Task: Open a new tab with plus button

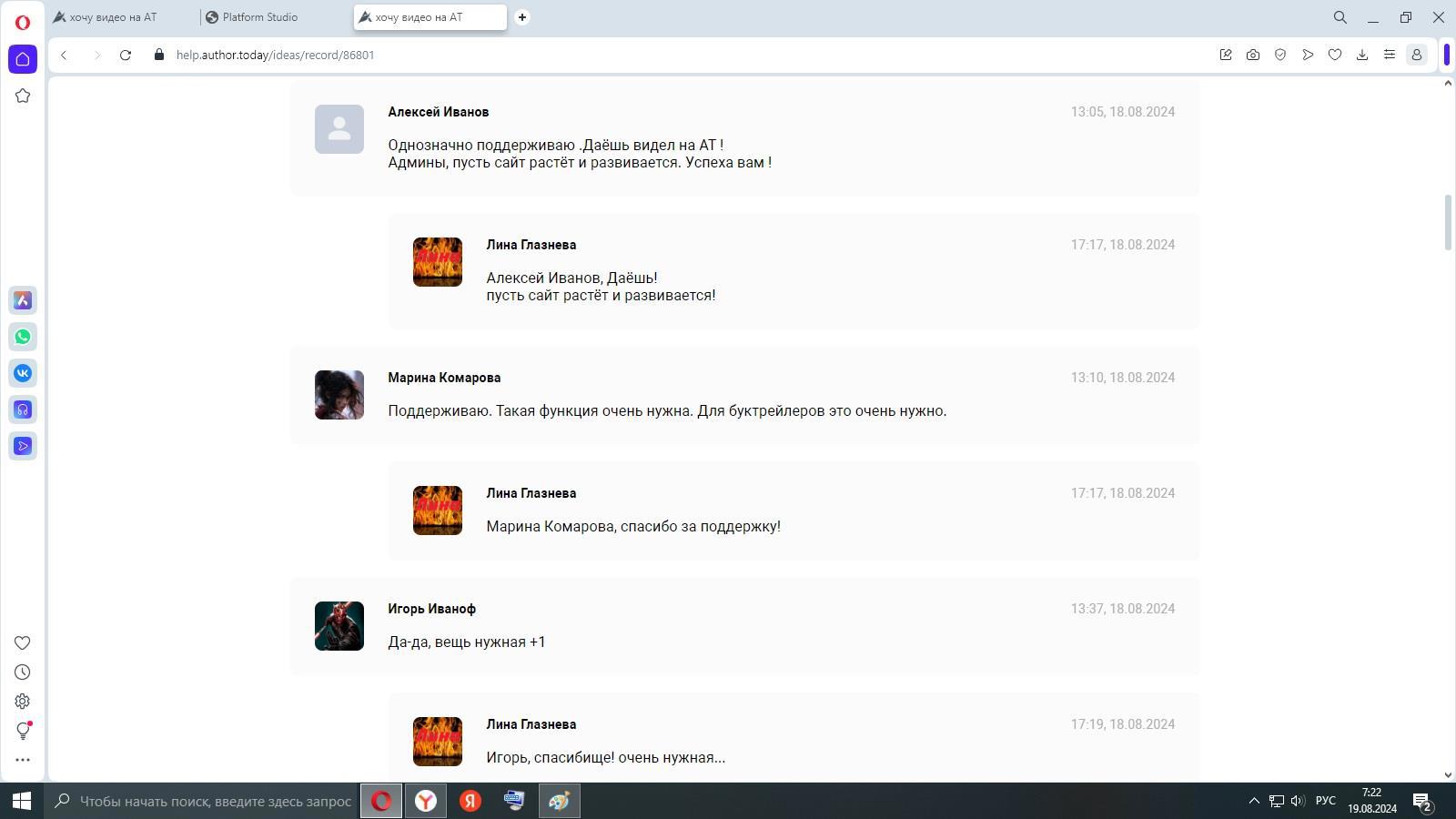Action: tap(522, 17)
